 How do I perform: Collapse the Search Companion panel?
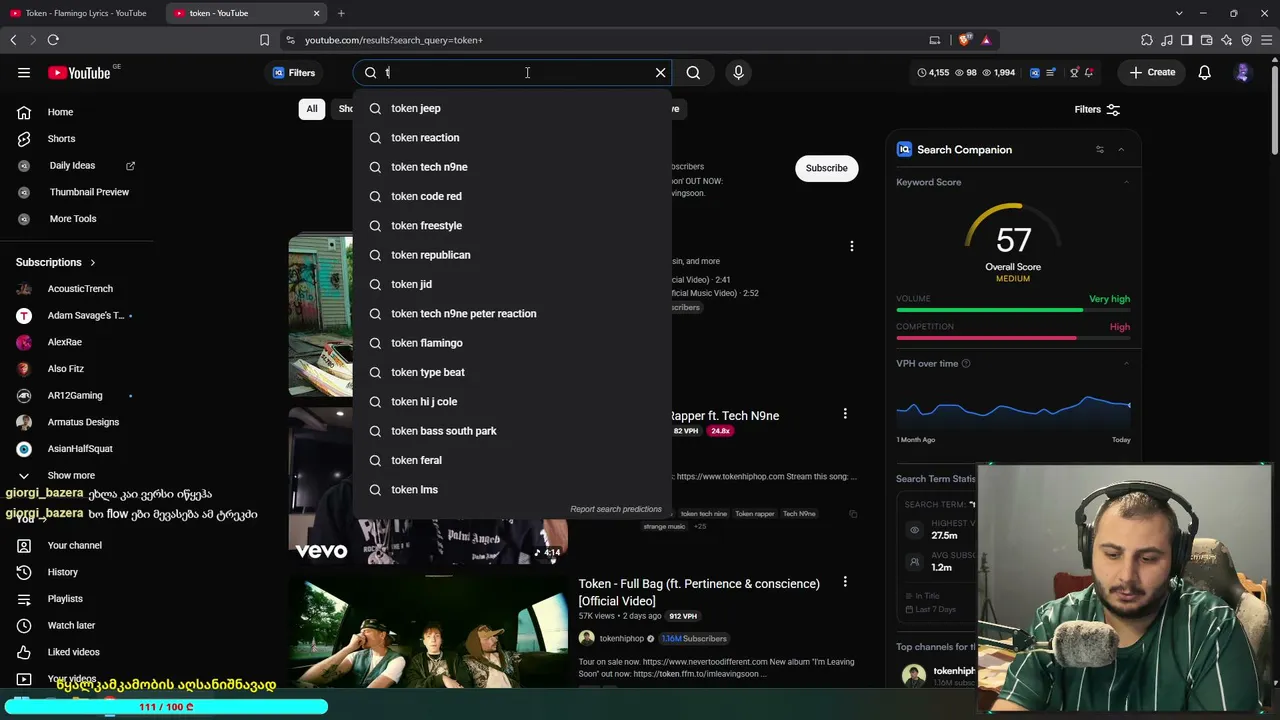point(1121,150)
